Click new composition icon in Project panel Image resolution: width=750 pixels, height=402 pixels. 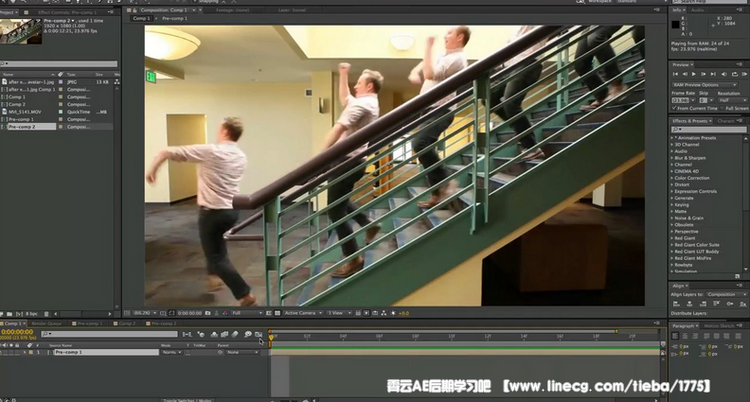click(20, 314)
